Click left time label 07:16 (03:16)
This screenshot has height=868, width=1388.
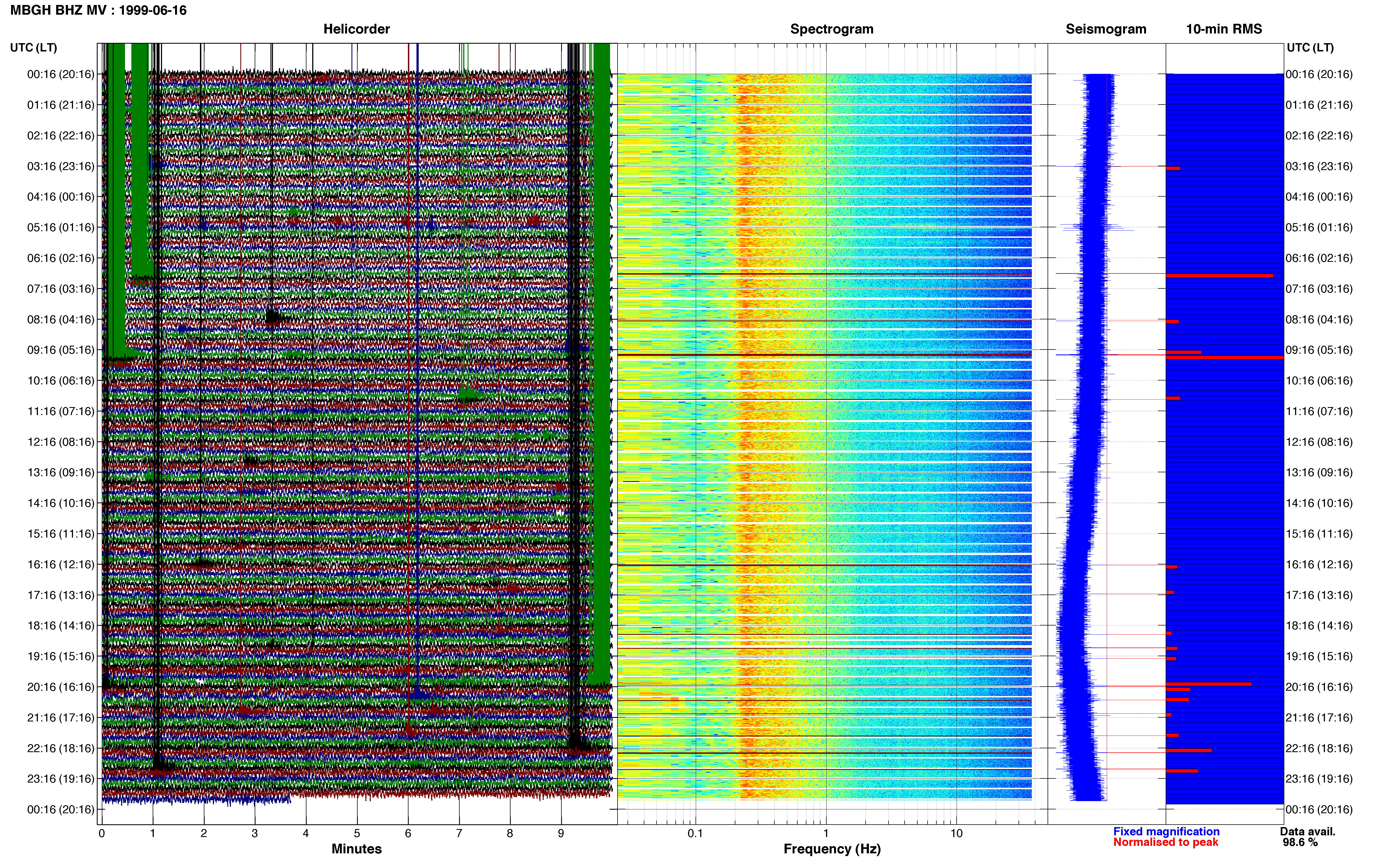(61, 289)
